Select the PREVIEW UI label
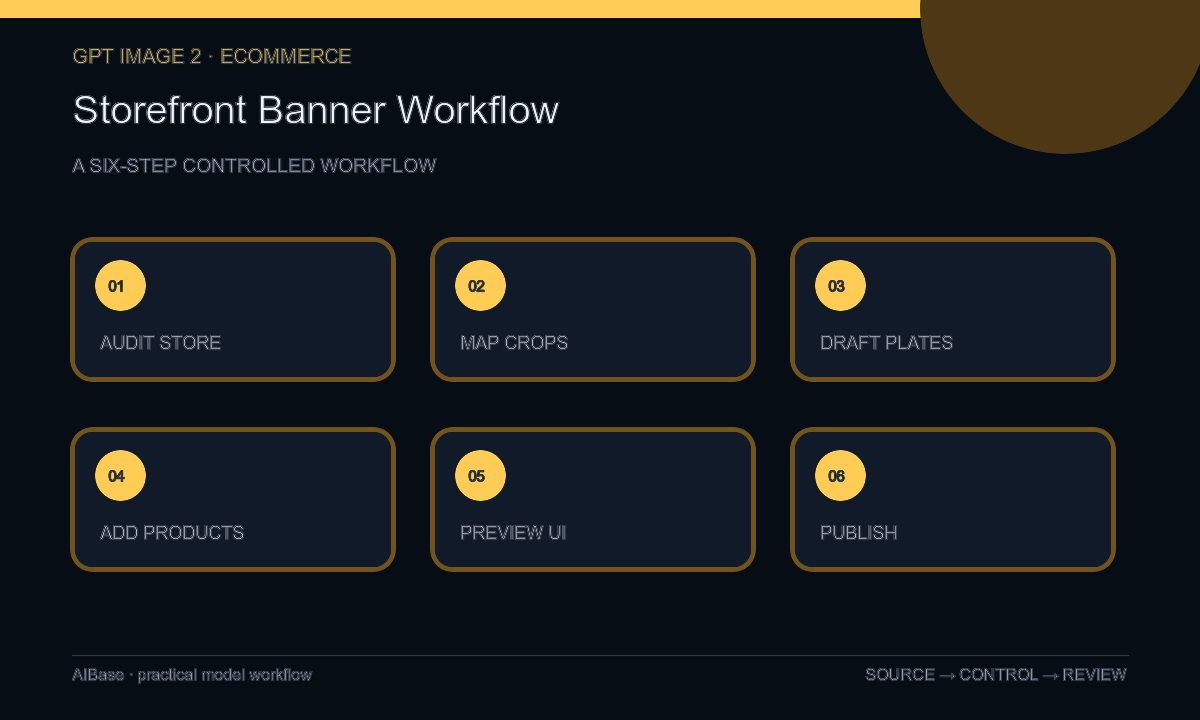This screenshot has height=720, width=1200. click(513, 533)
